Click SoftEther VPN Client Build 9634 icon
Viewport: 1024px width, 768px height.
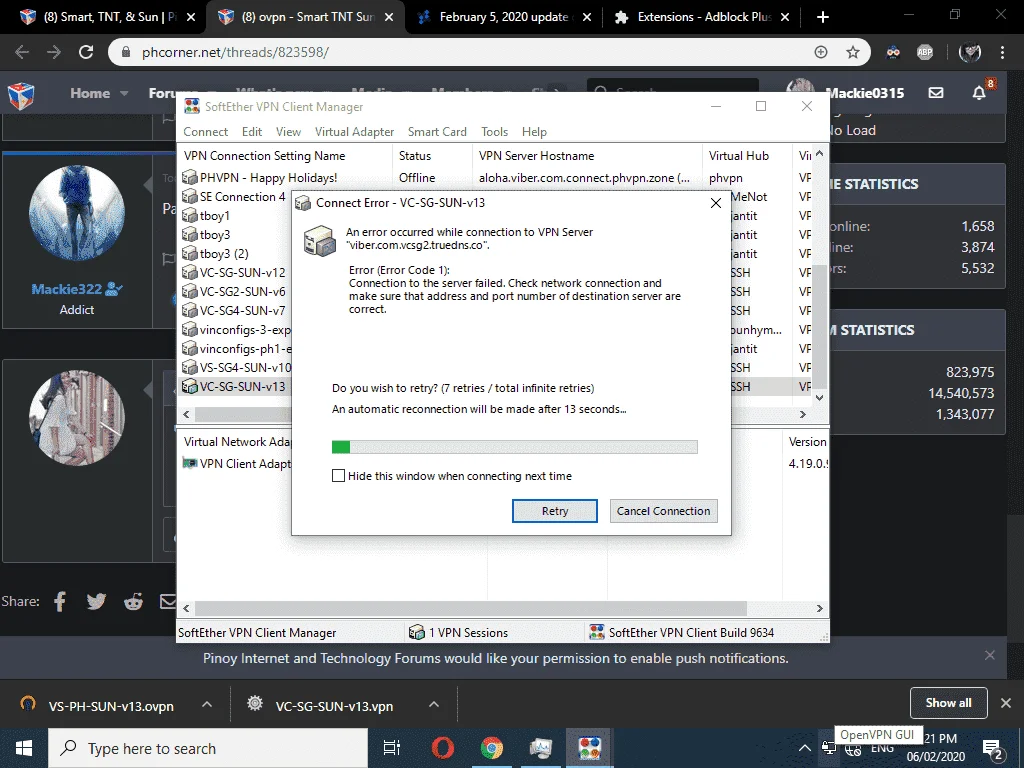coord(596,632)
